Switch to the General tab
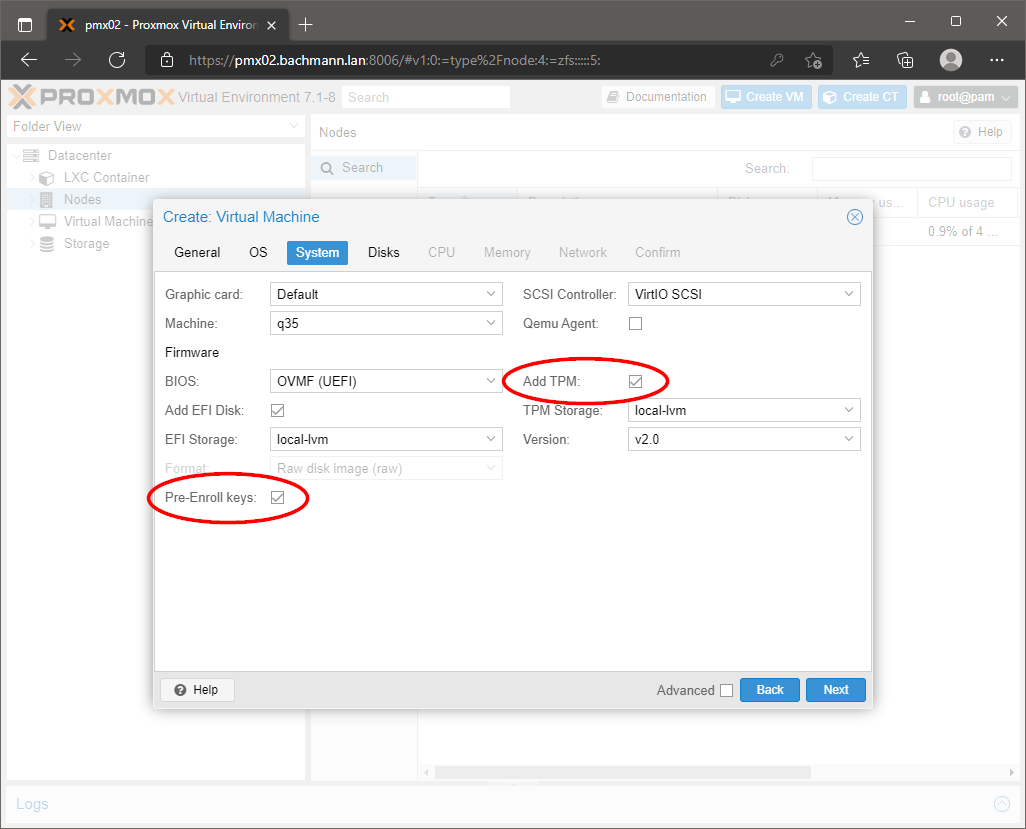The width and height of the screenshot is (1026, 829). click(197, 253)
